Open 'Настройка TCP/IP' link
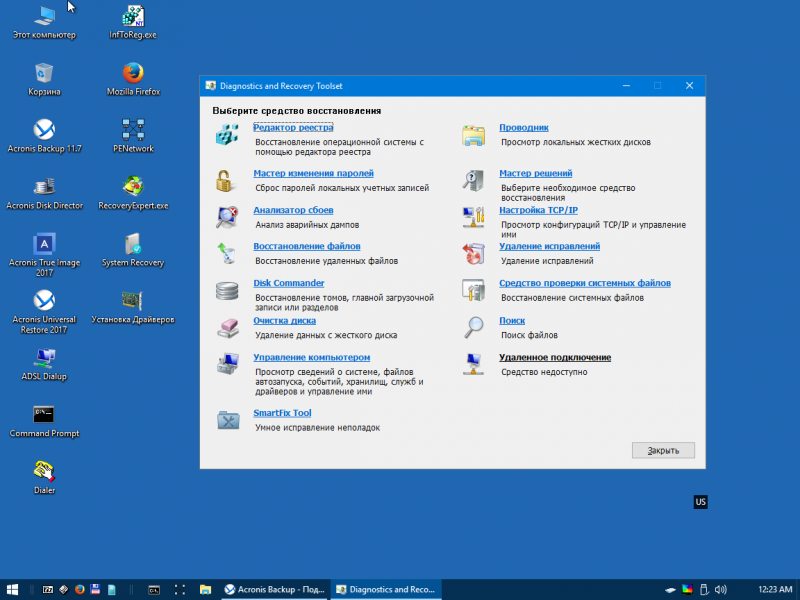This screenshot has width=800, height=600. 538,210
